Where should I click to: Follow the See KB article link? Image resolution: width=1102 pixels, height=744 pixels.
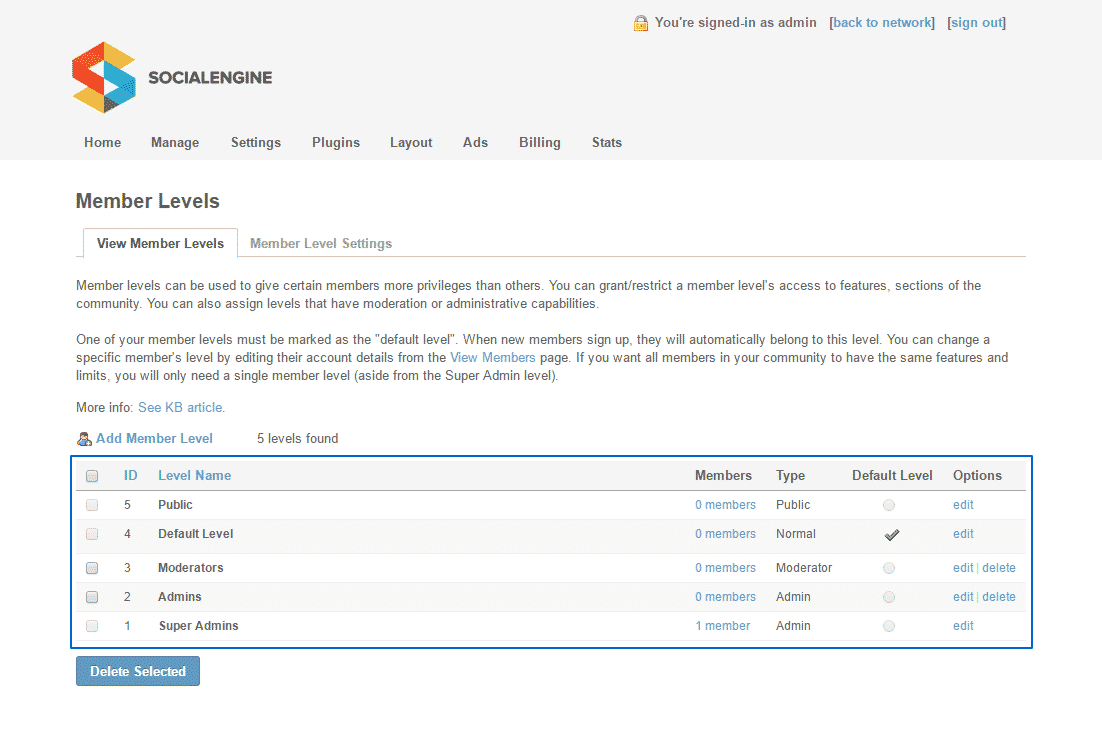(181, 408)
